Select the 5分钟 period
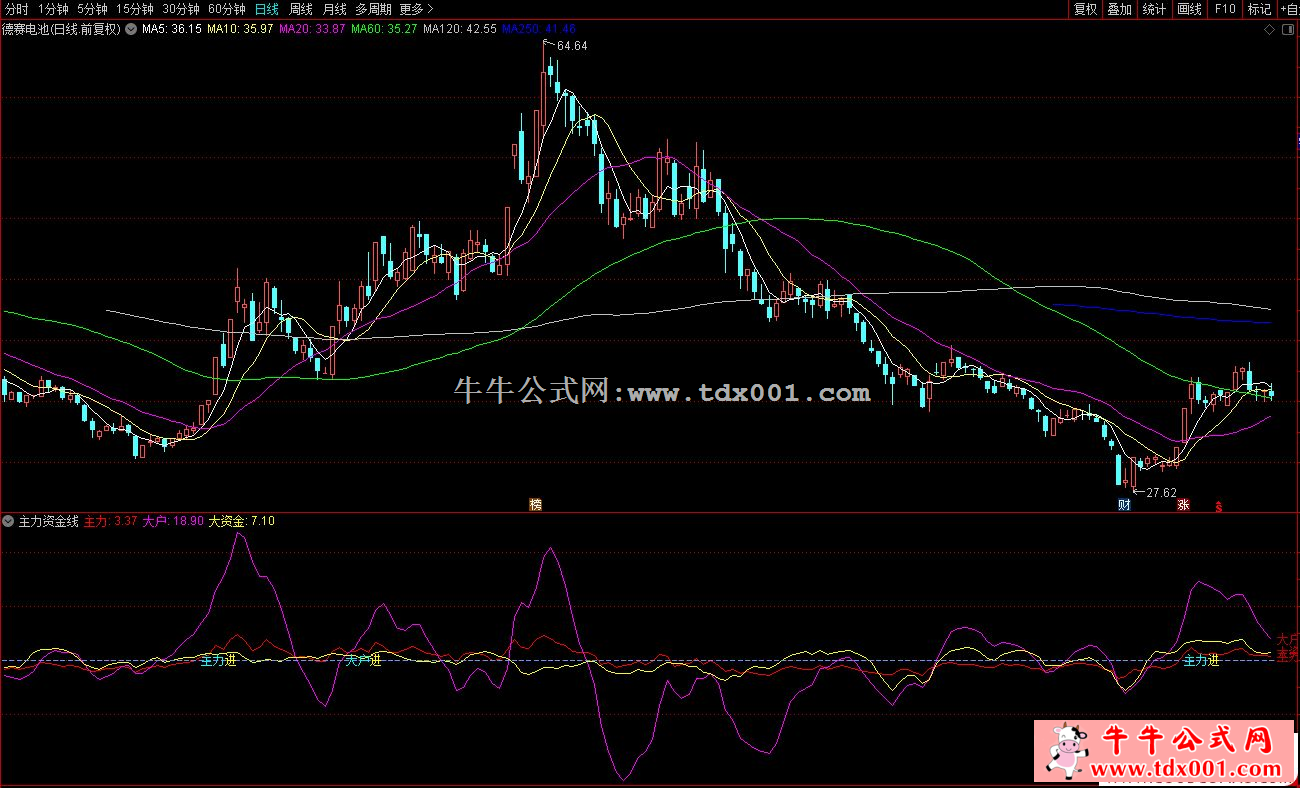The height and width of the screenshot is (788, 1300). click(x=92, y=9)
